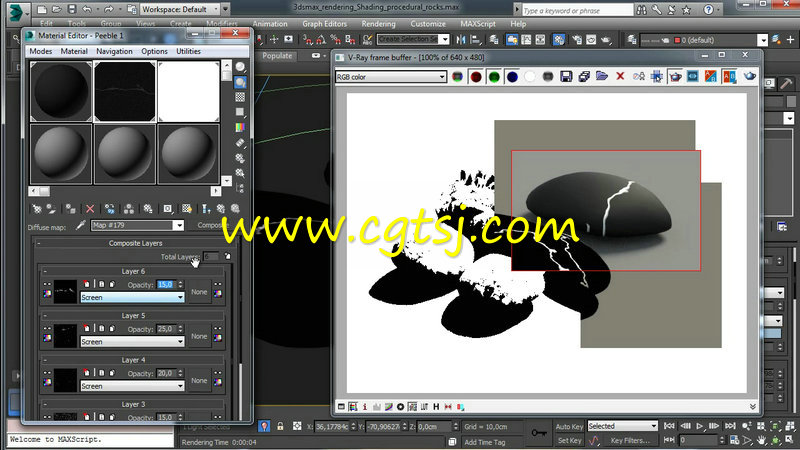
Task: Clear the frame buffer image
Action: tap(620, 77)
